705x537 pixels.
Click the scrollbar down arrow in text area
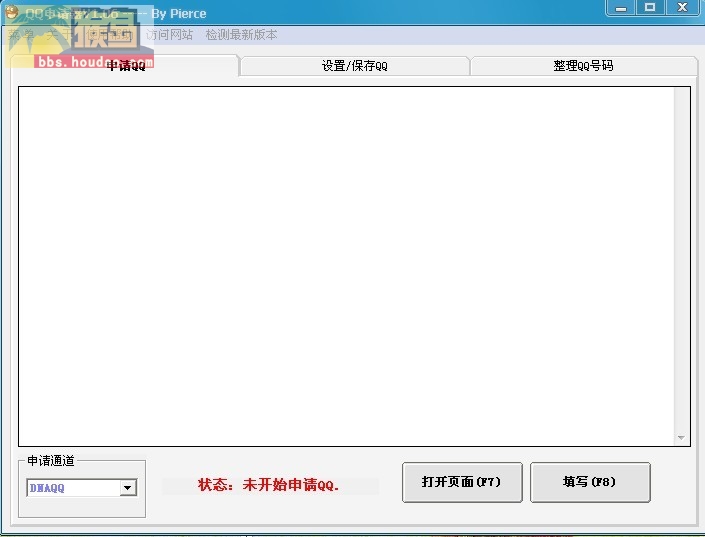pos(682,438)
